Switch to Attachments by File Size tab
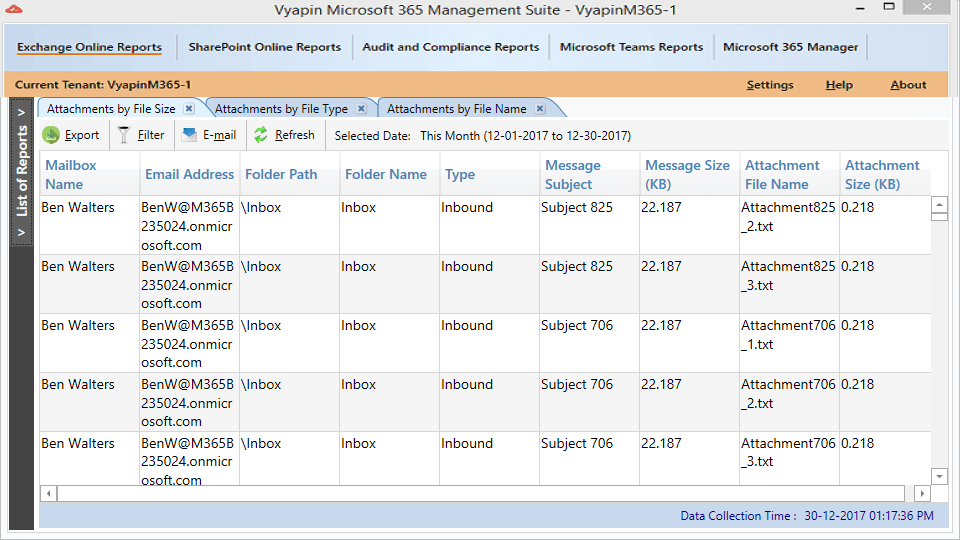This screenshot has height=540, width=960. pos(111,109)
